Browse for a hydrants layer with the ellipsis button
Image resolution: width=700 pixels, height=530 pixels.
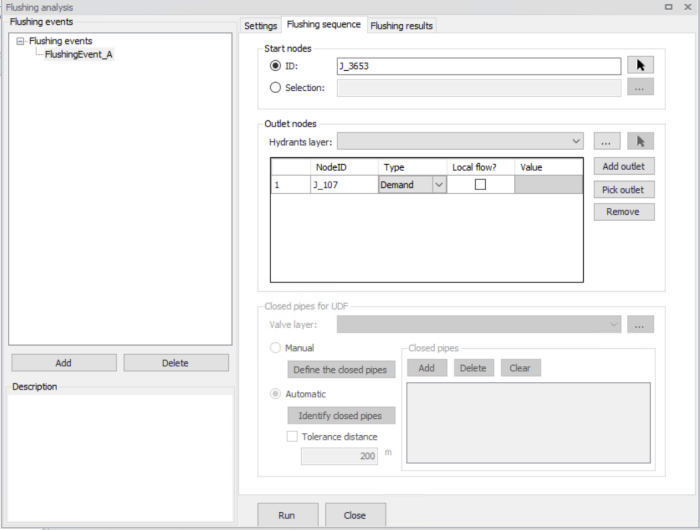[607, 141]
